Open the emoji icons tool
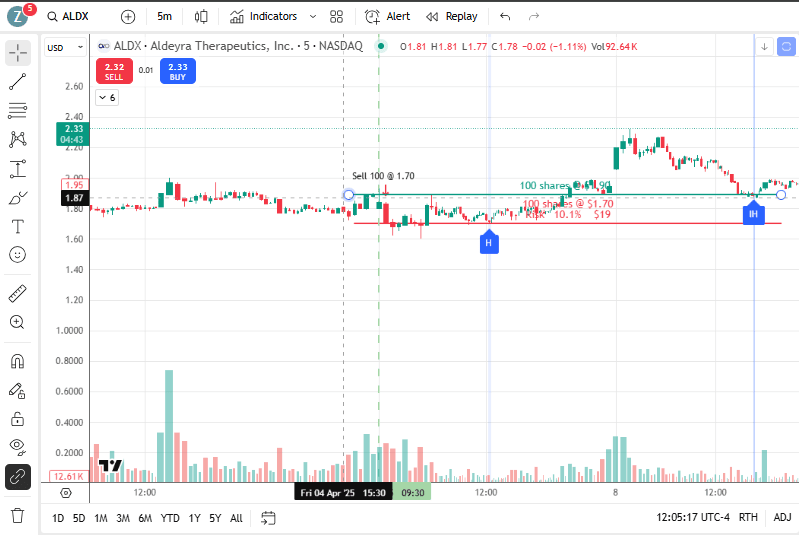799x535 pixels. 18,254
